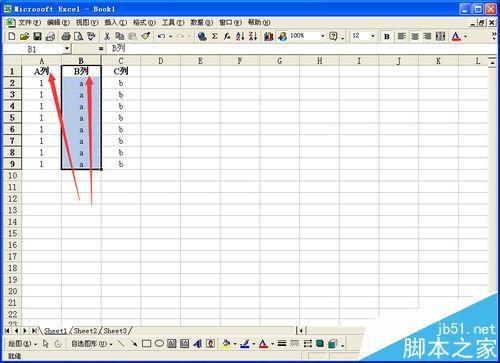
Task: Open Print Preview from the toolbar
Action: pyautogui.click(x=79, y=36)
